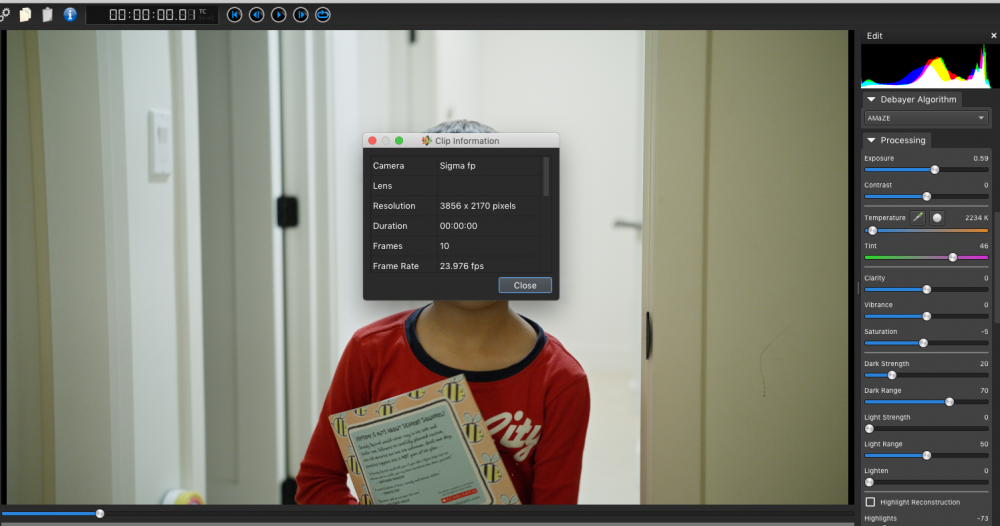1000x526 pixels.
Task: Click the copy receipt icon
Action: pos(25,14)
